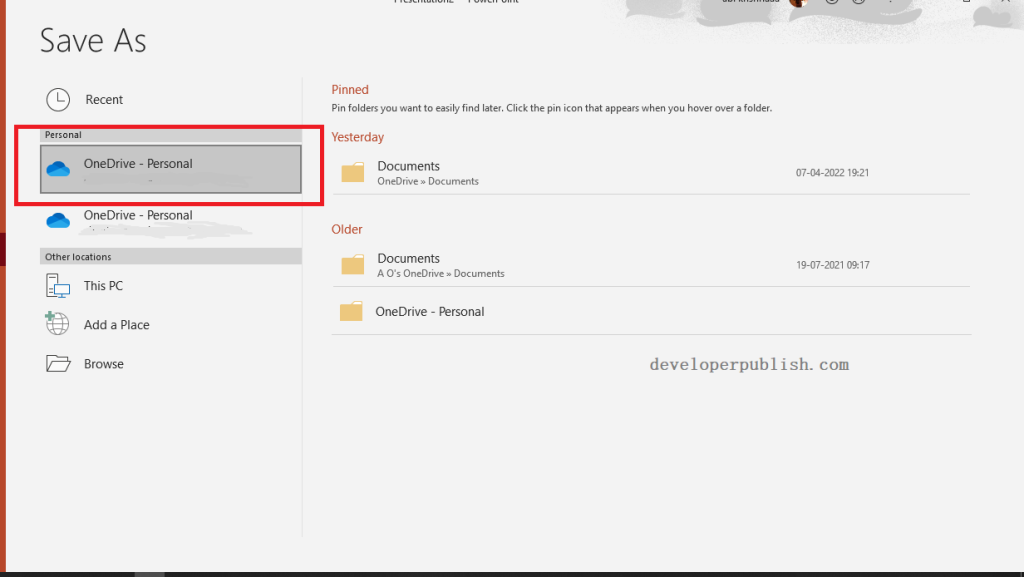Click the Older group label
The height and width of the screenshot is (577, 1024).
346,229
